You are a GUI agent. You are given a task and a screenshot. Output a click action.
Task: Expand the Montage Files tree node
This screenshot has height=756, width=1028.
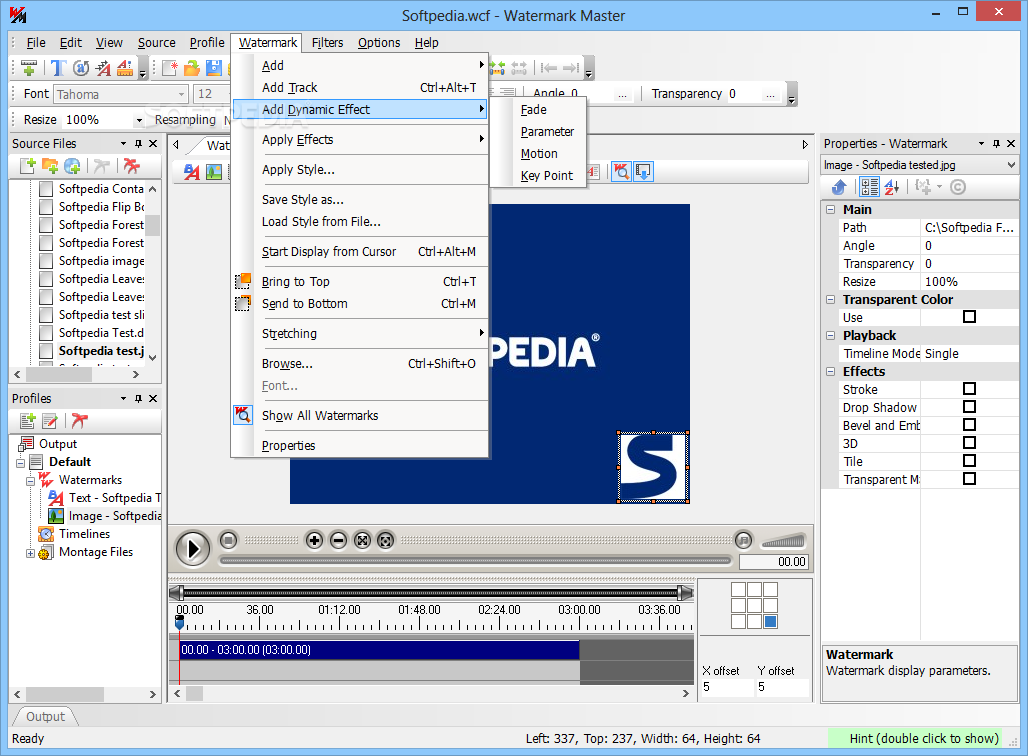(30, 553)
